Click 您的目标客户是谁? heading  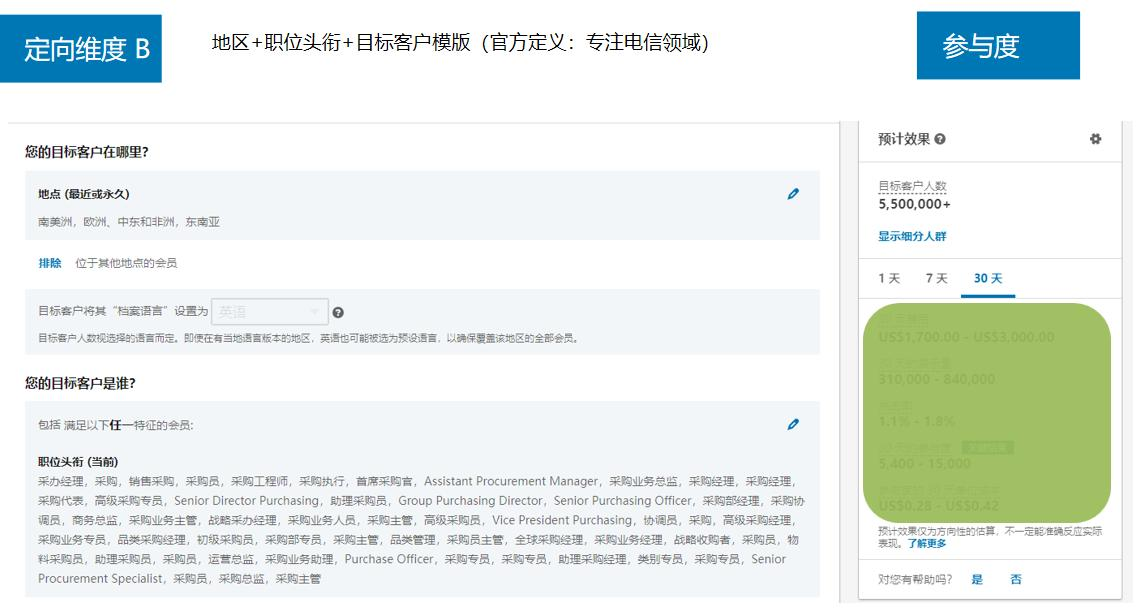(x=80, y=383)
